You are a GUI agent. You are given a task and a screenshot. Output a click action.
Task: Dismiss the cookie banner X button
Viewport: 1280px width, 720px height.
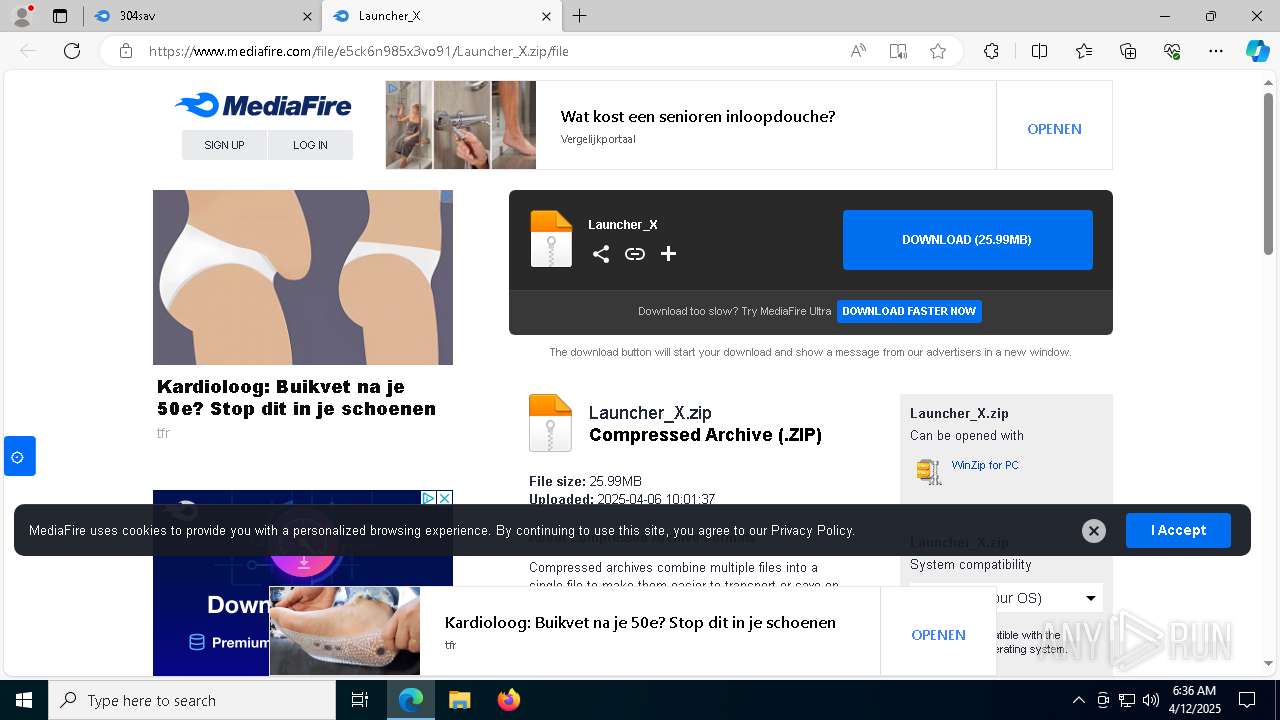(1094, 531)
